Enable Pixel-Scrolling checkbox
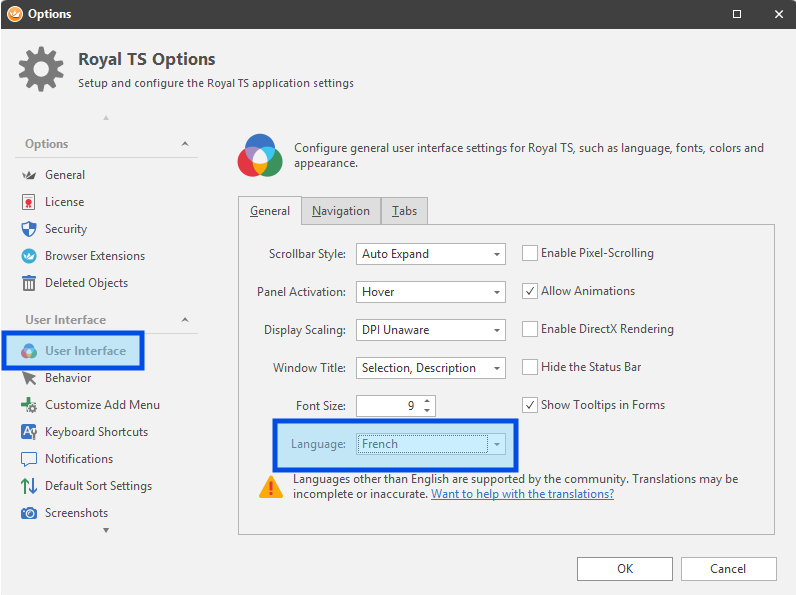The height and width of the screenshot is (595, 796). pyautogui.click(x=529, y=253)
